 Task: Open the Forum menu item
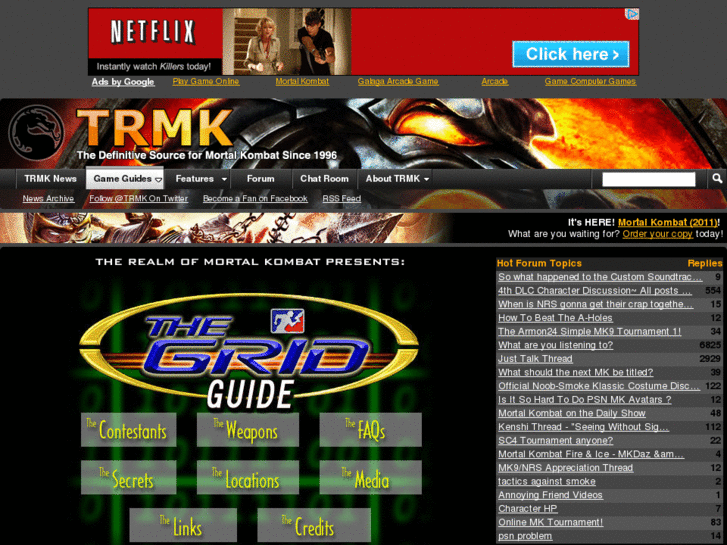pos(261,179)
